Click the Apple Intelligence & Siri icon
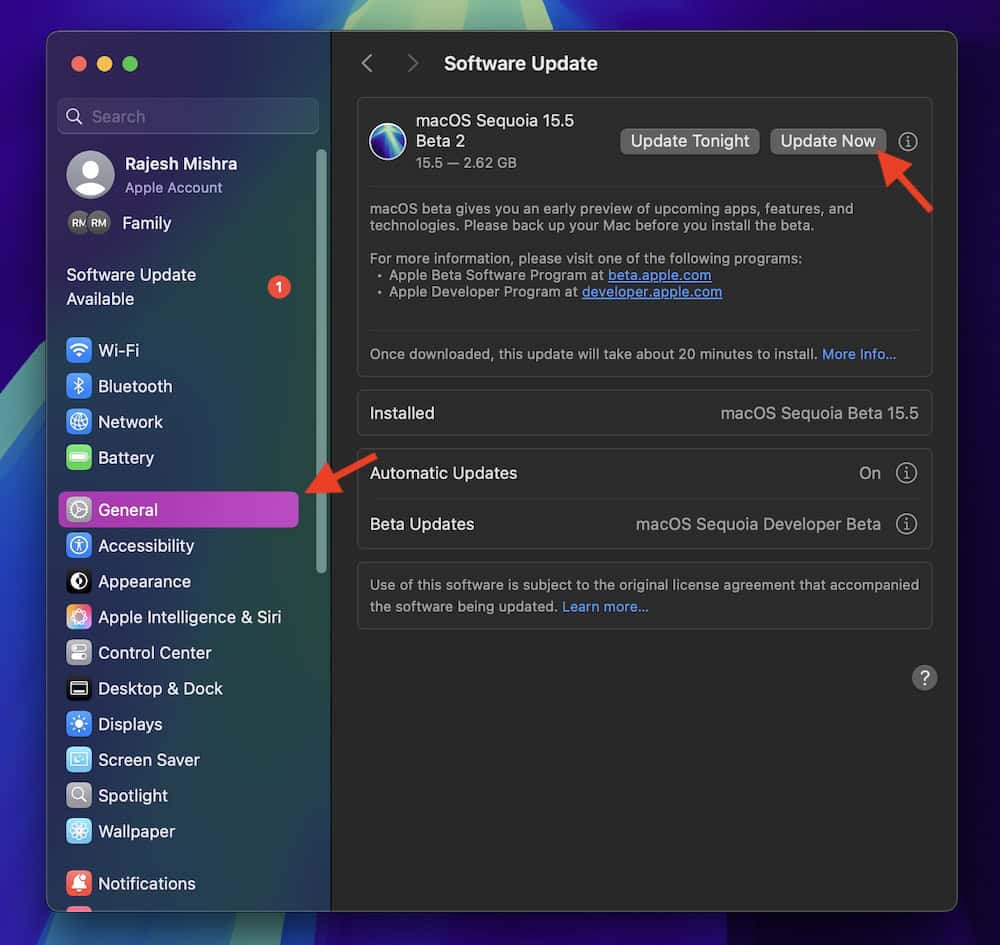Screen dimensions: 1000x945 pos(79,617)
